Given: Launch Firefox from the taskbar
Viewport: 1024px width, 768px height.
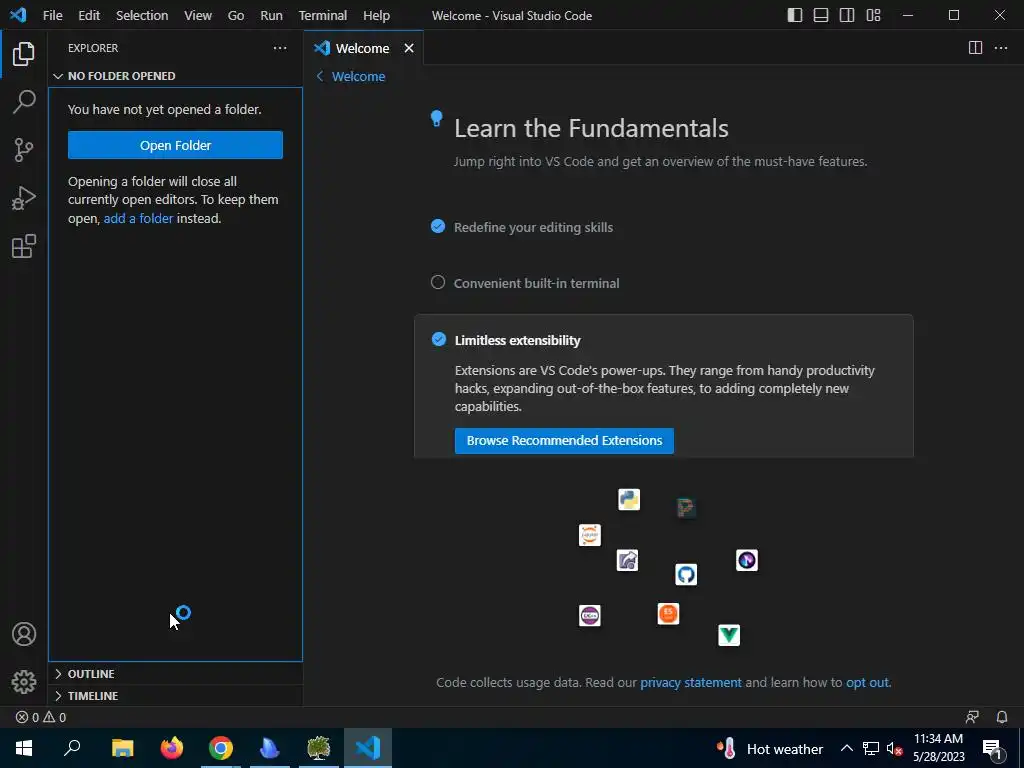Looking at the screenshot, I should click(172, 748).
